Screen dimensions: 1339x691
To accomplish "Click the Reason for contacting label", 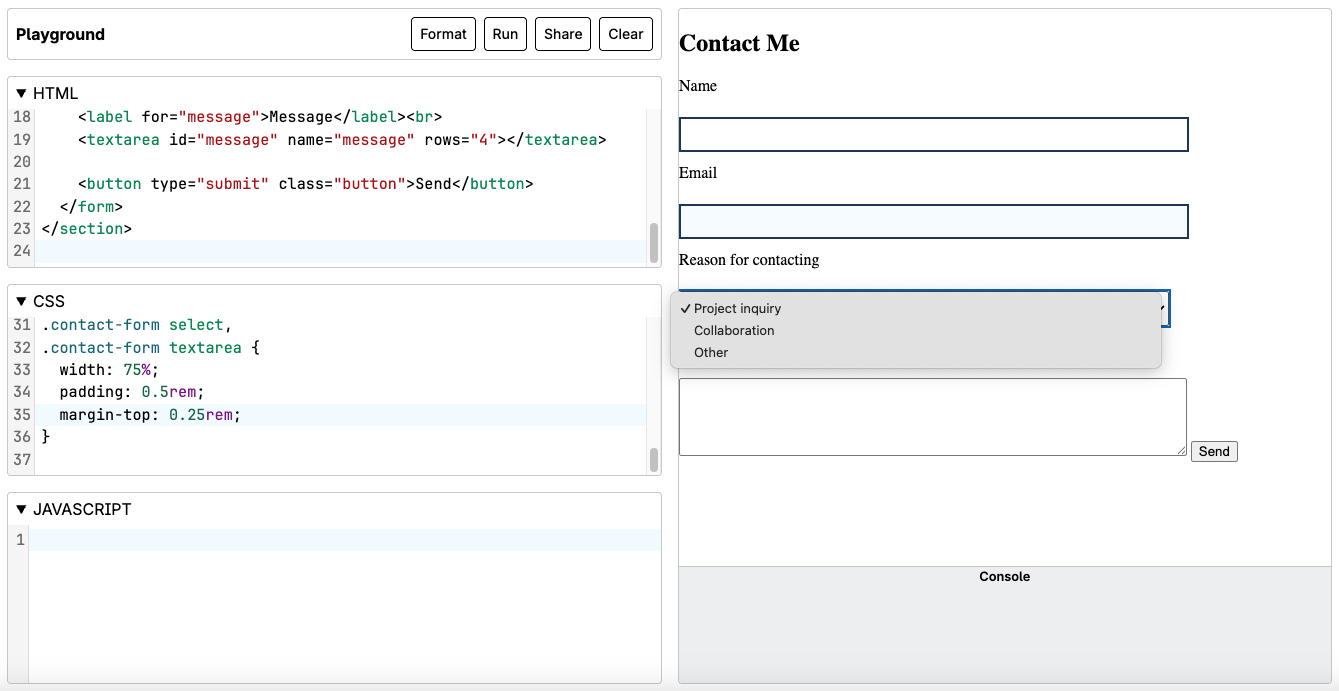I will 749,260.
